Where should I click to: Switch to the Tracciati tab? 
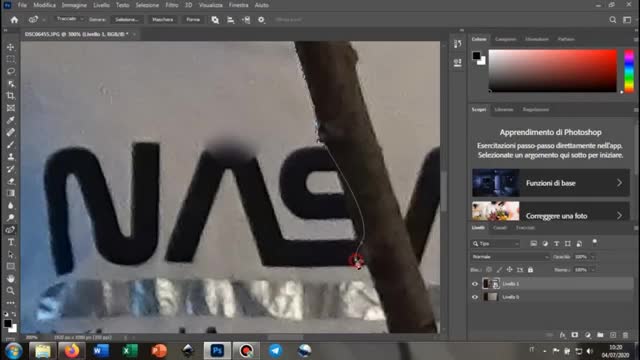pos(525,228)
